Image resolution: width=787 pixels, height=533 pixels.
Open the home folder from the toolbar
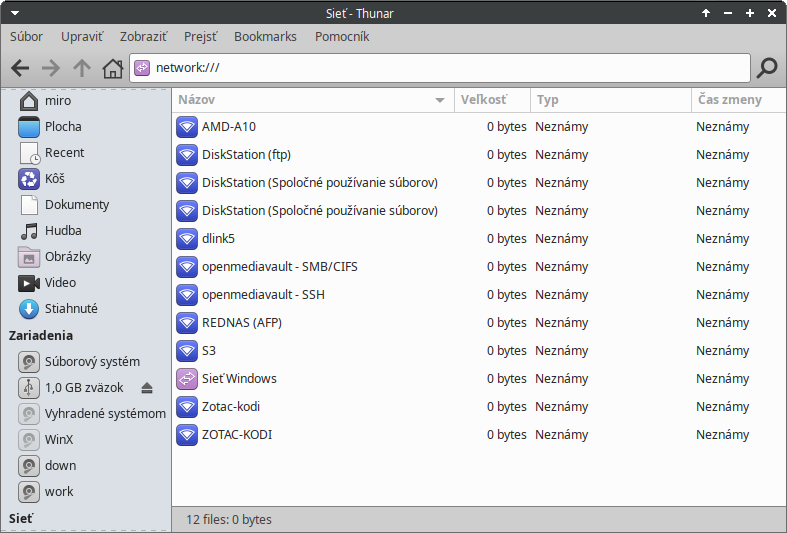(113, 68)
